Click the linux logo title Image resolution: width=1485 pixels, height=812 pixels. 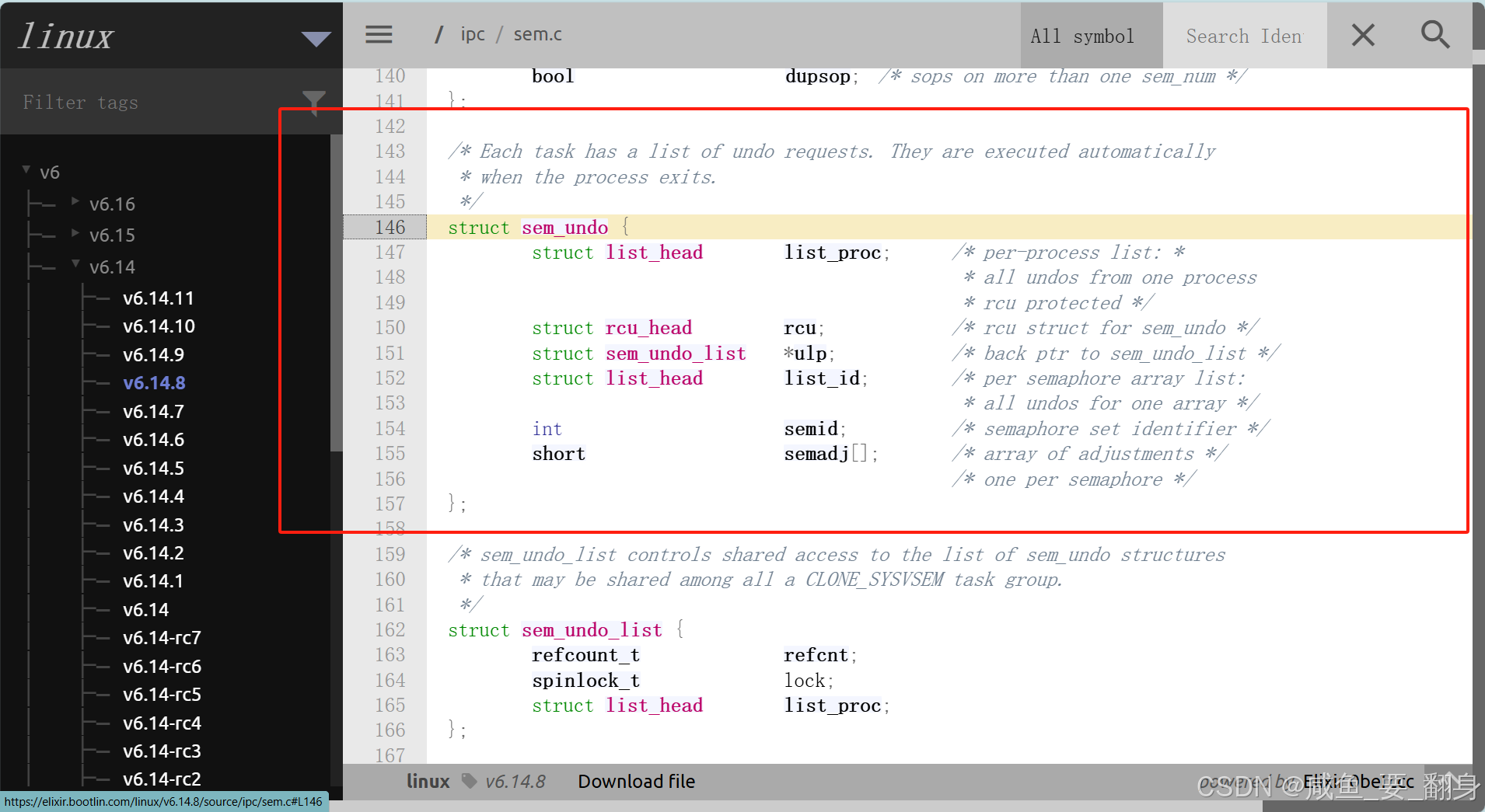[66, 36]
